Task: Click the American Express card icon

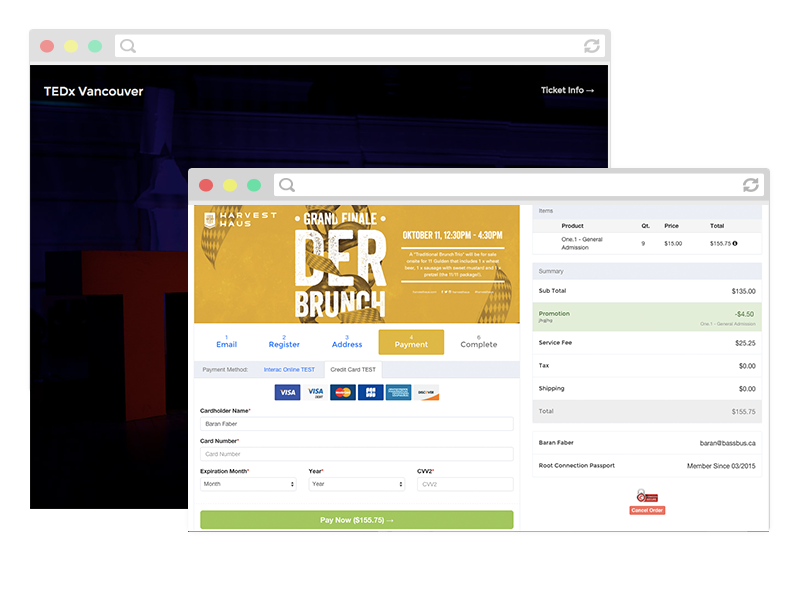Action: (400, 392)
